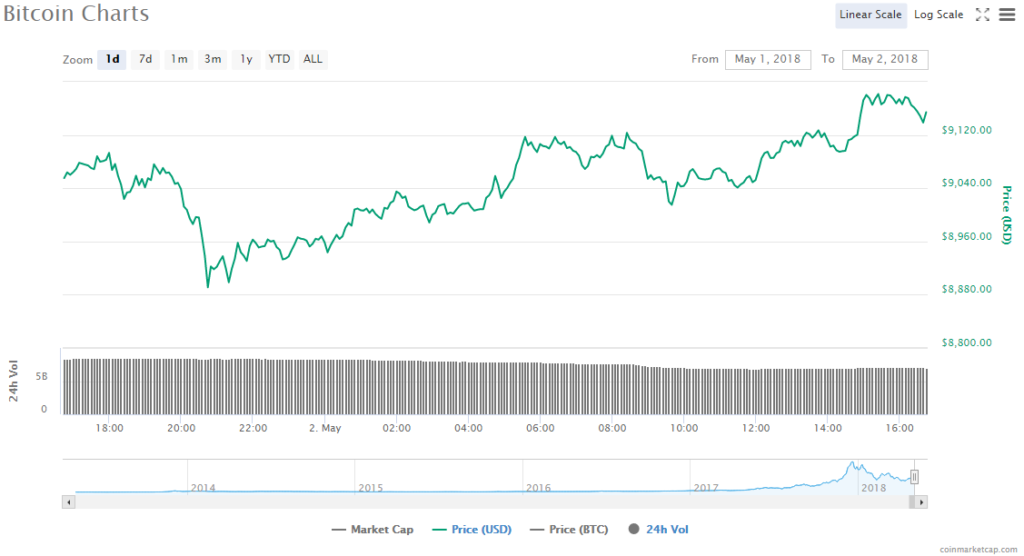This screenshot has width=1024, height=556.
Task: Click navigator scrollbar left arrow
Action: tap(68, 502)
